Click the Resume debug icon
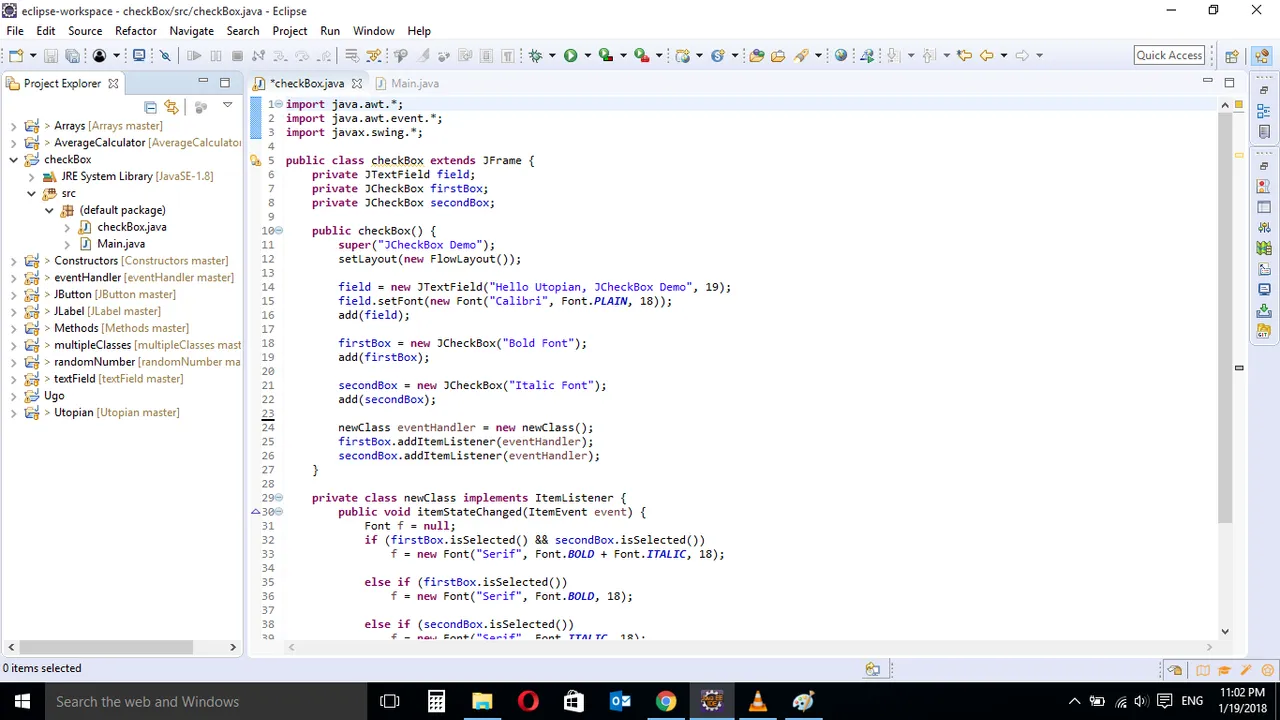1280x720 pixels. click(194, 56)
